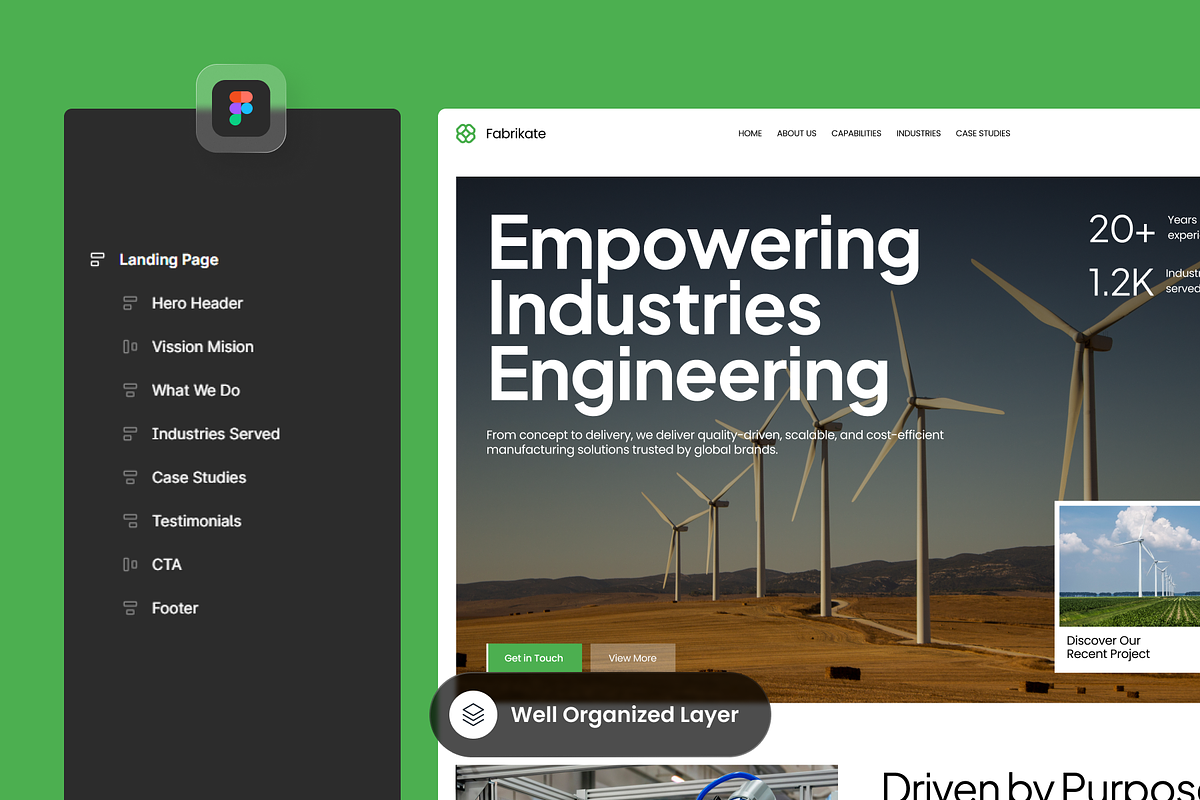Screen dimensions: 1200x800
Task: Open the ABOUT US nav item
Action: (797, 133)
